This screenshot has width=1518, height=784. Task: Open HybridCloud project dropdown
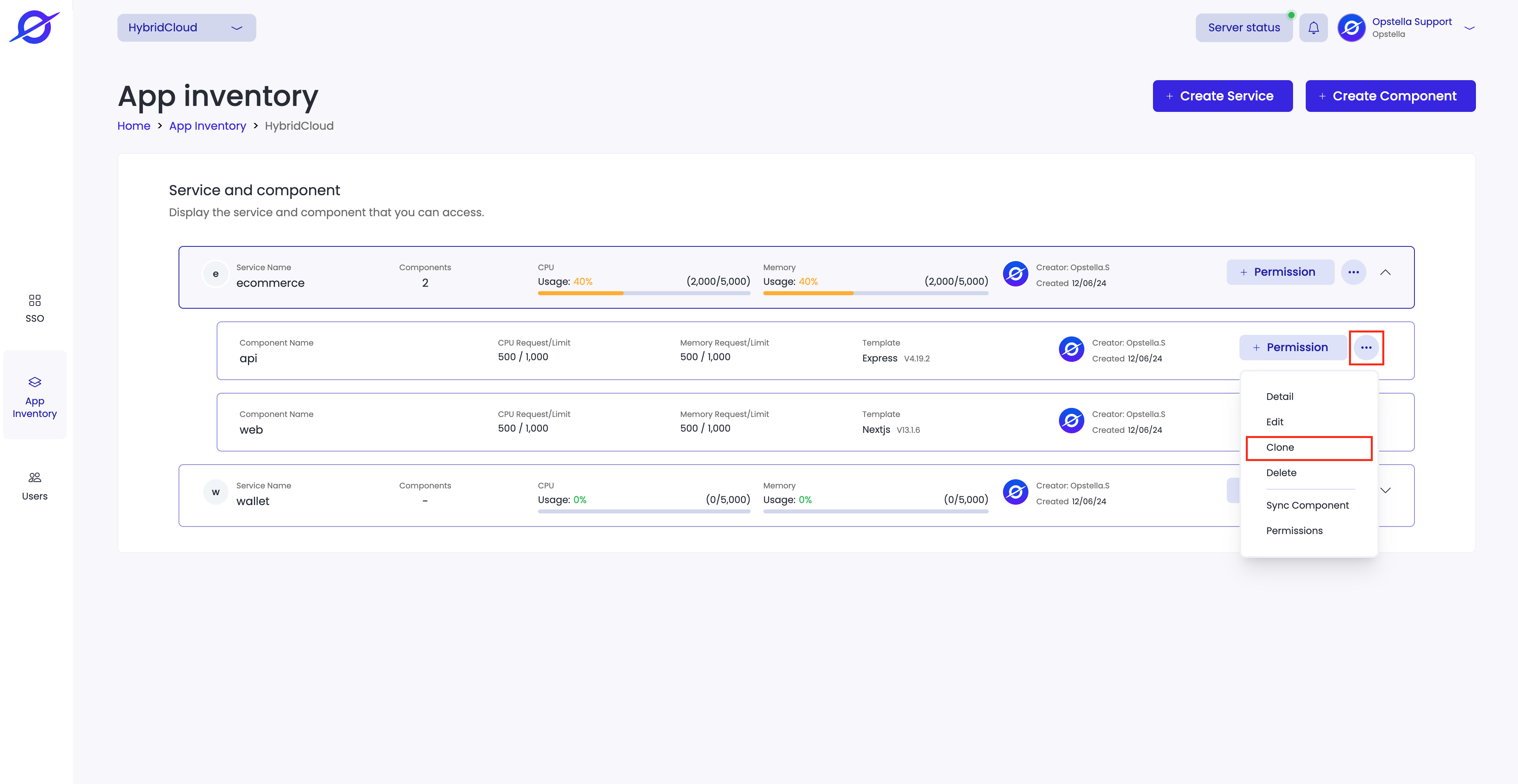(186, 28)
